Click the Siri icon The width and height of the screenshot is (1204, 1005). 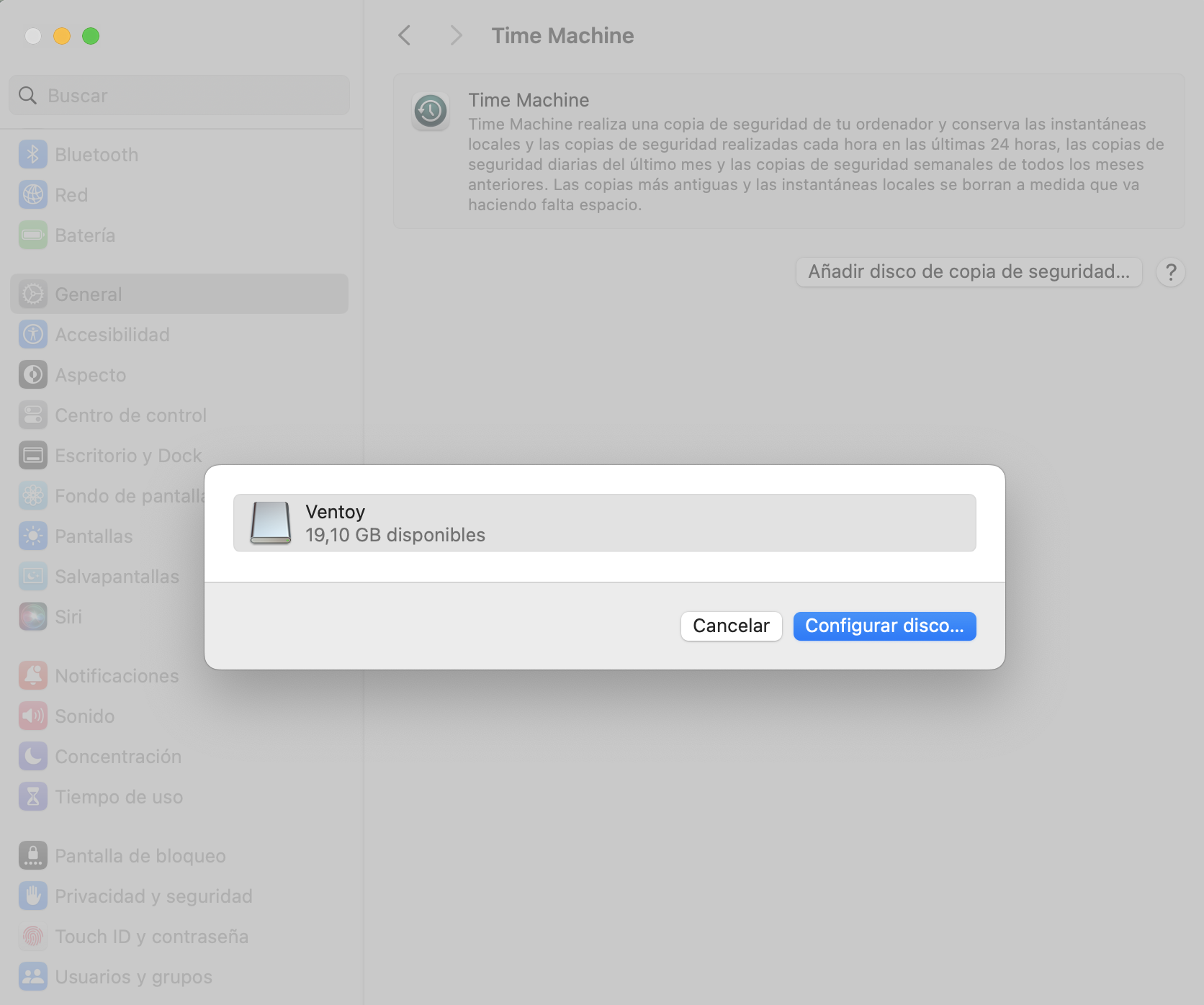click(33, 617)
